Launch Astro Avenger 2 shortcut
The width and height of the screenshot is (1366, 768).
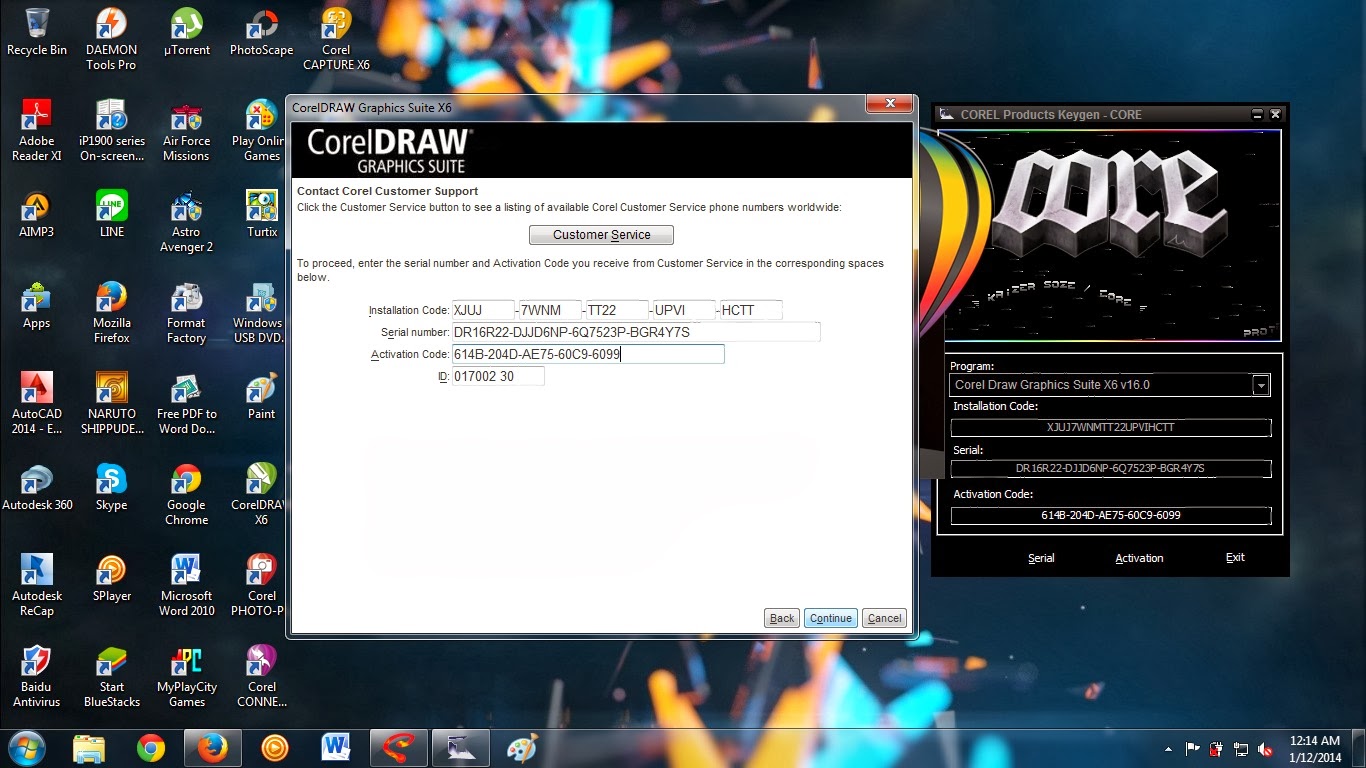186,221
